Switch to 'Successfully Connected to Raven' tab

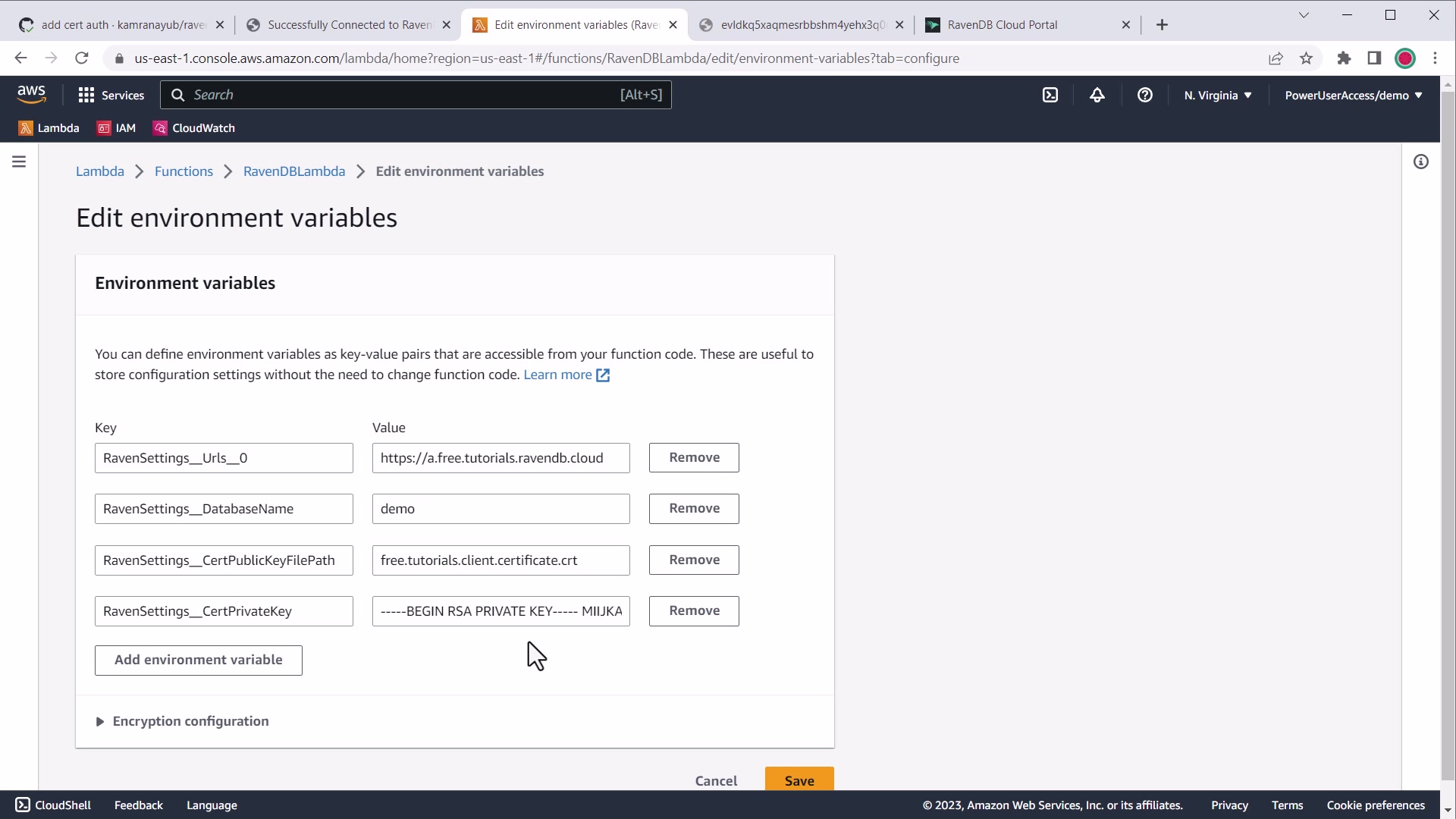(x=349, y=25)
